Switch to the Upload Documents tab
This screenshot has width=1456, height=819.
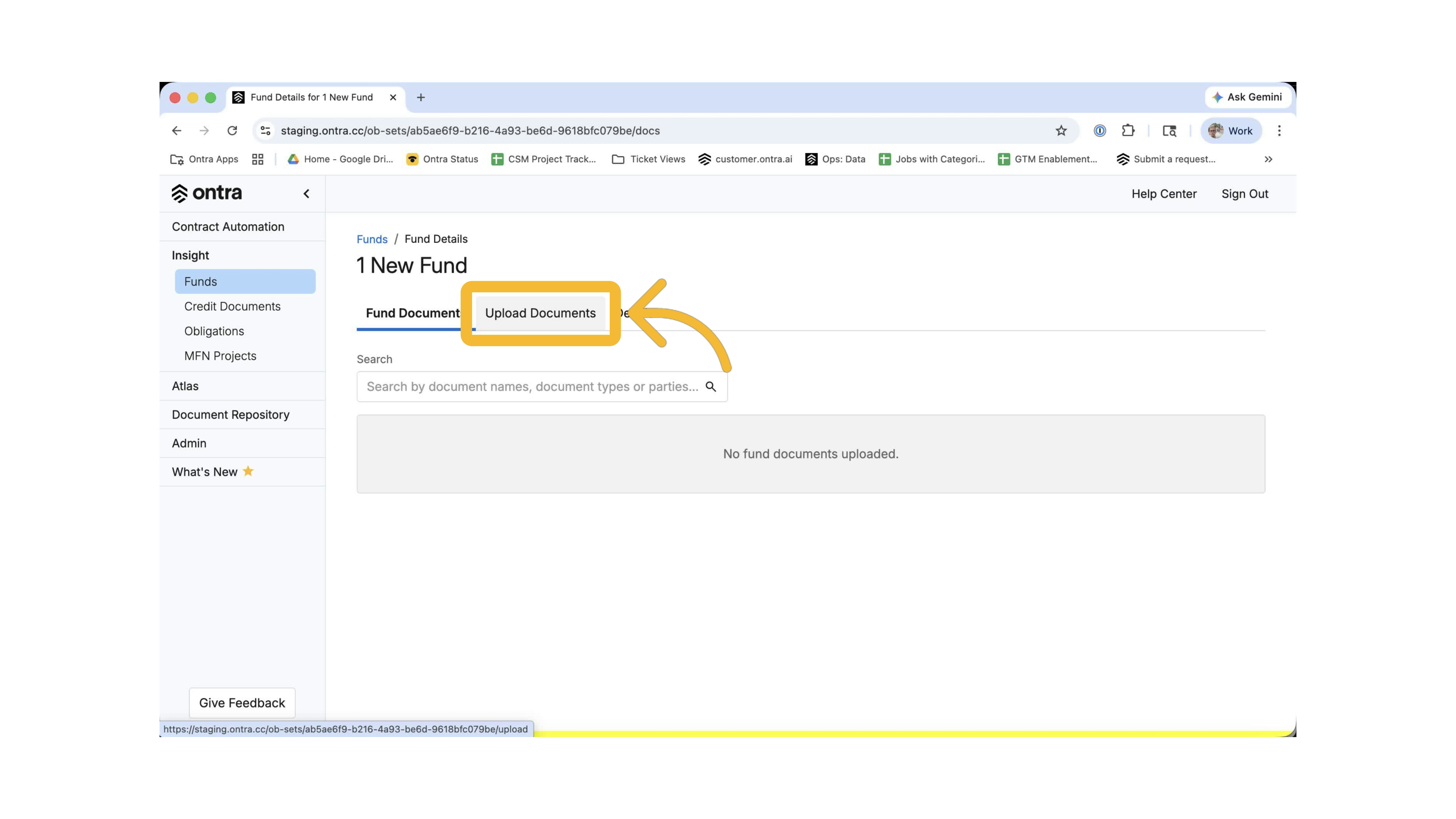point(540,313)
